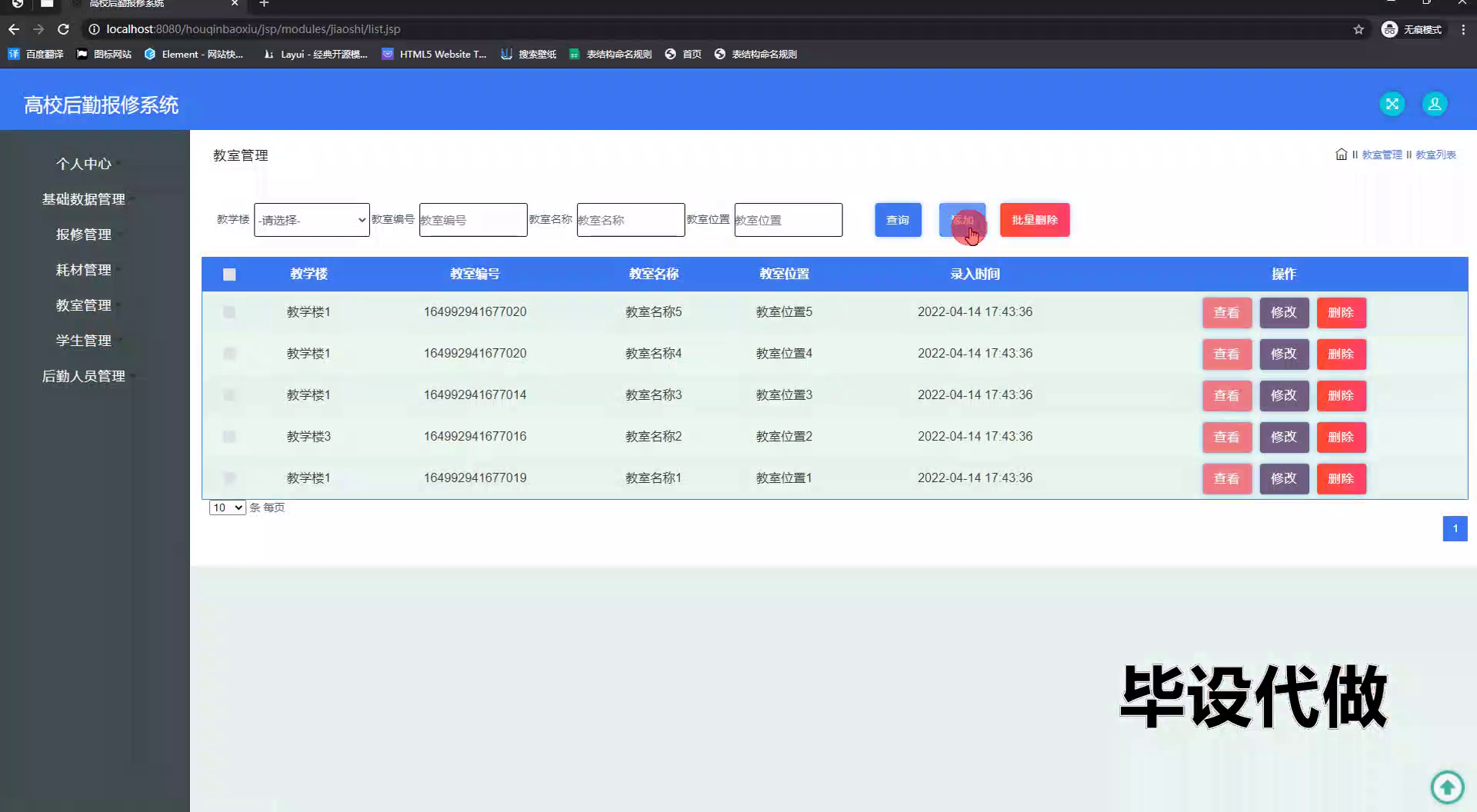
Task: Click the browser address bar URL
Action: tap(253, 29)
